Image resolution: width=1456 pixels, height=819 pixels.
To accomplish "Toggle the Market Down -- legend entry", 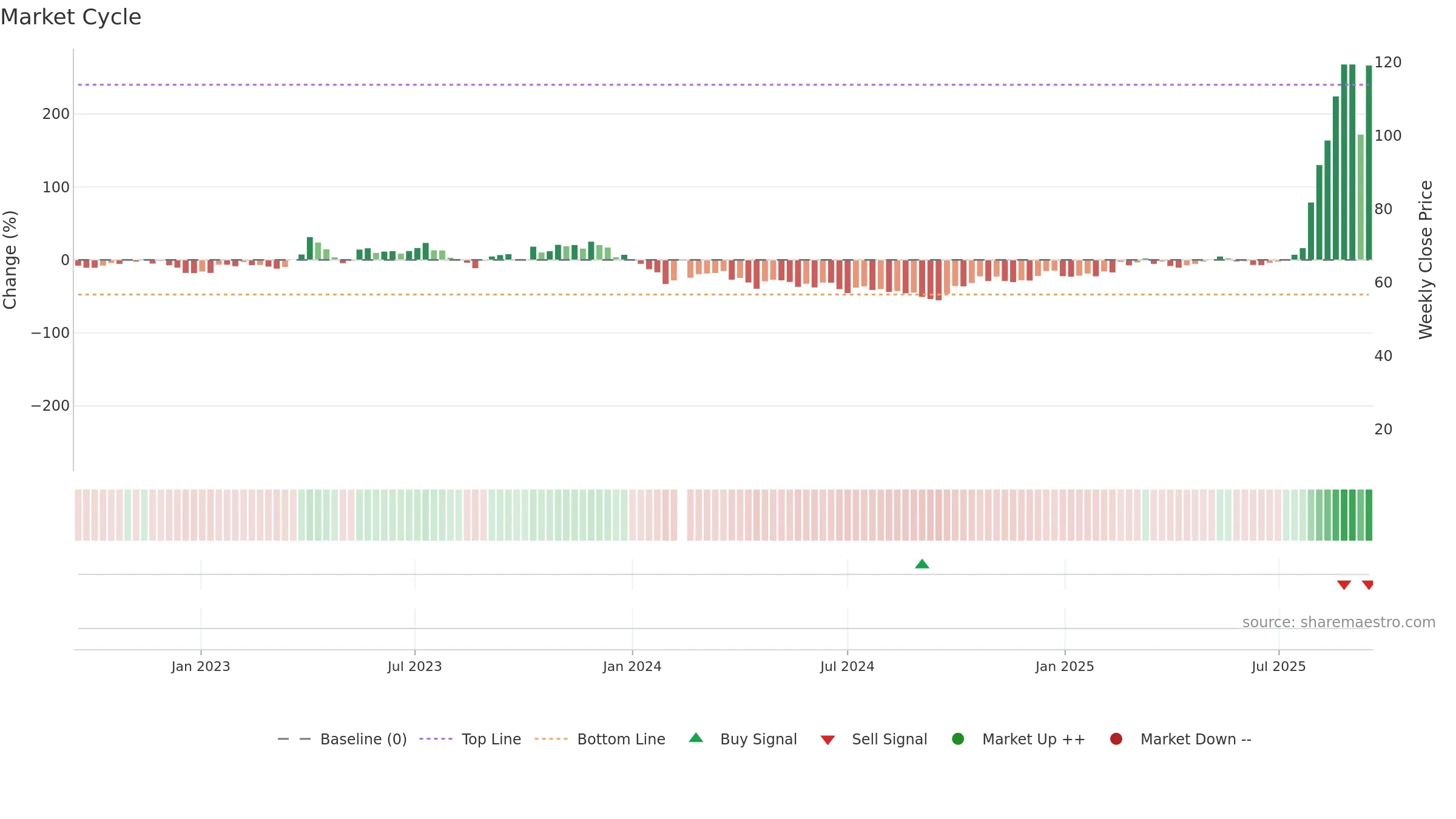I will [x=1181, y=739].
